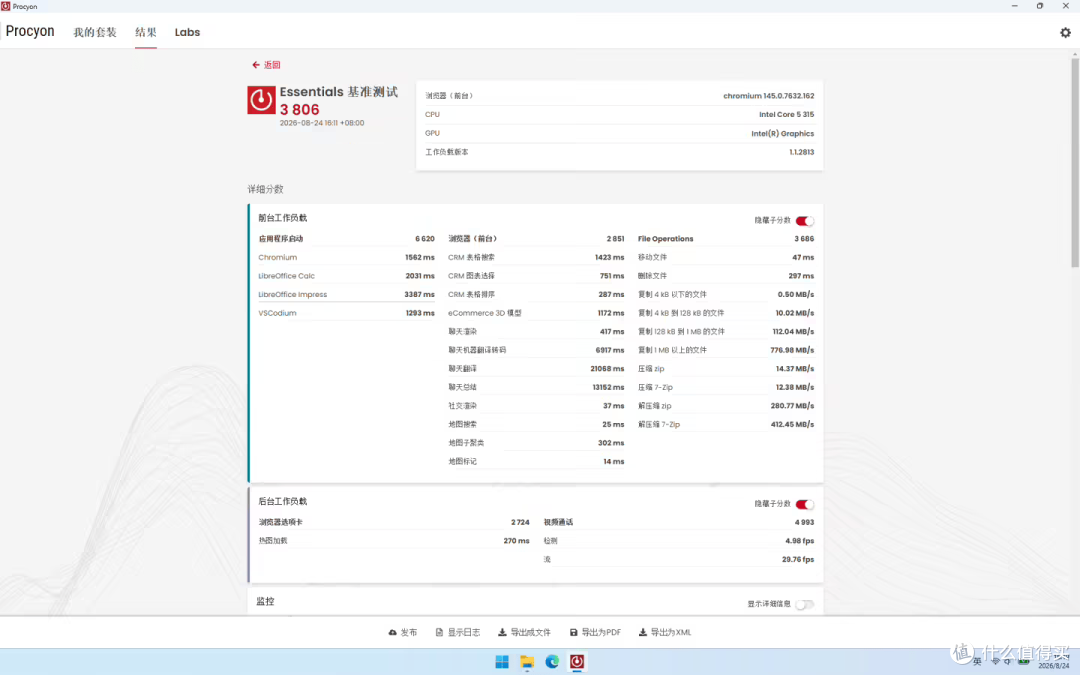Click the 聊天总结 13152 ms row

point(536,388)
